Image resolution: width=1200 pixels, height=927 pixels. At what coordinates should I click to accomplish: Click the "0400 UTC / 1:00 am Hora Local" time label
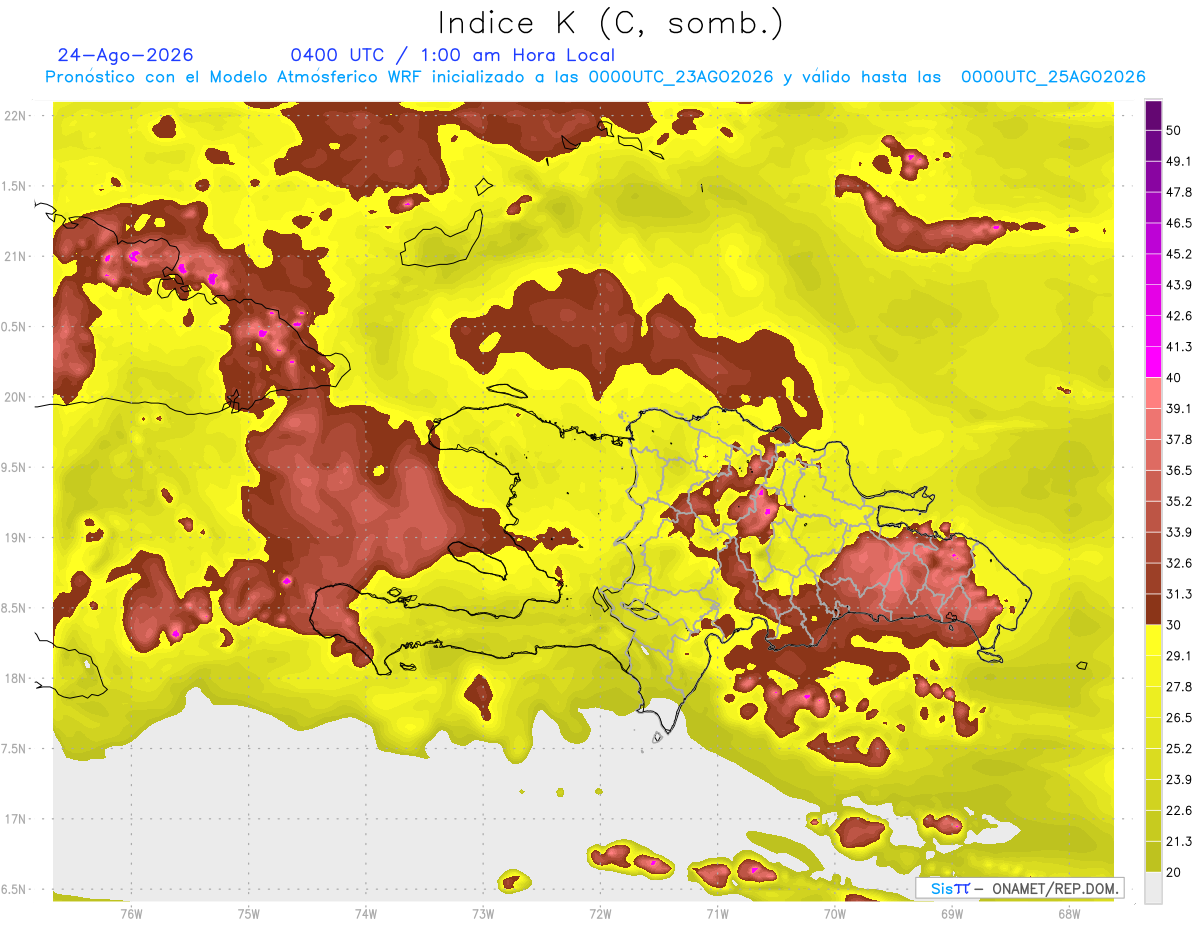tap(452, 55)
